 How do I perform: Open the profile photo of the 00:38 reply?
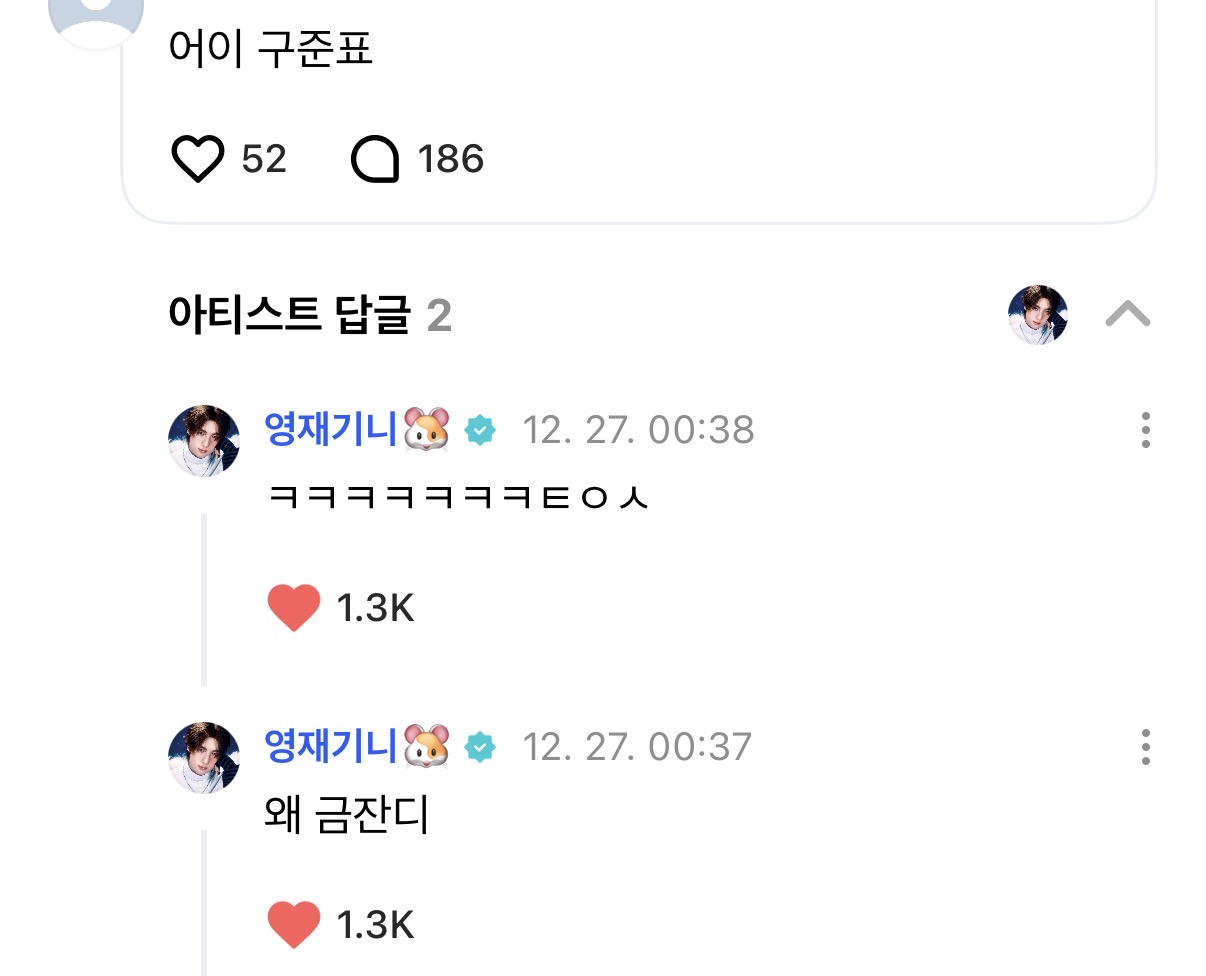[204, 441]
